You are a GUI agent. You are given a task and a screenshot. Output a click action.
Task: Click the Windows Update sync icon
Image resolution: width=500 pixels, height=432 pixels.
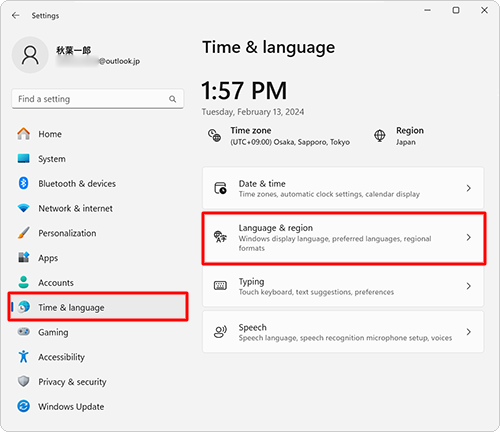24,406
